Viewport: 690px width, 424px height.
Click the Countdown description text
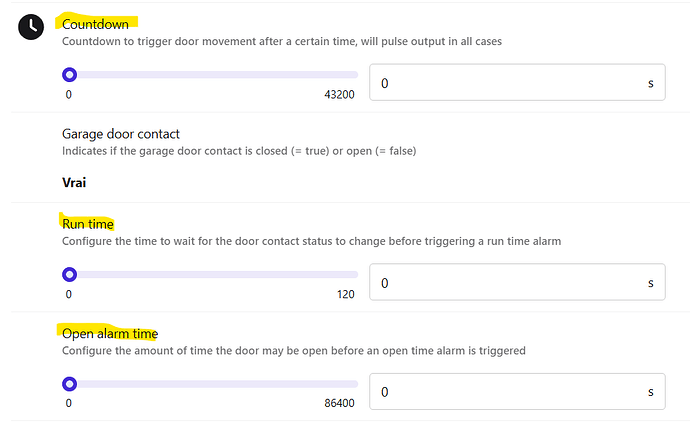(283, 42)
